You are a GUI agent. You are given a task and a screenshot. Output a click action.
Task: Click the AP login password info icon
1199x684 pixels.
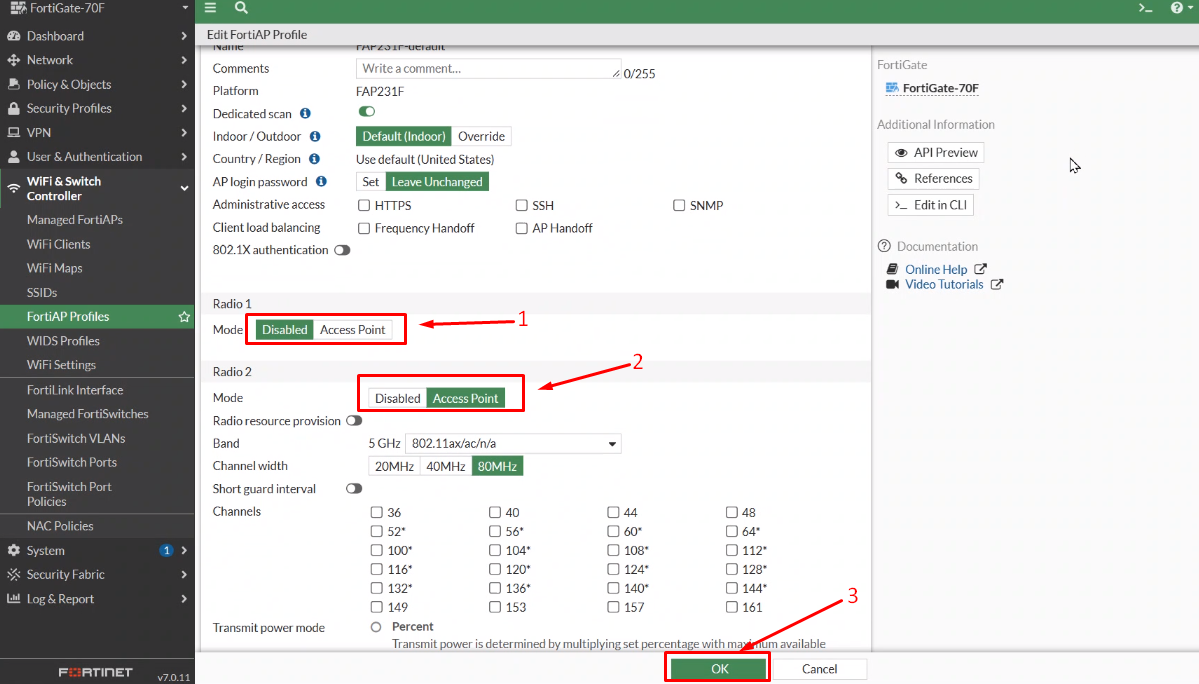[x=321, y=181]
